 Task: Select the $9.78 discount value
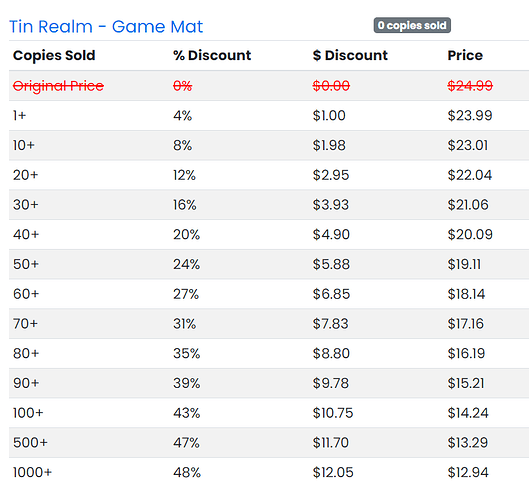(x=331, y=383)
